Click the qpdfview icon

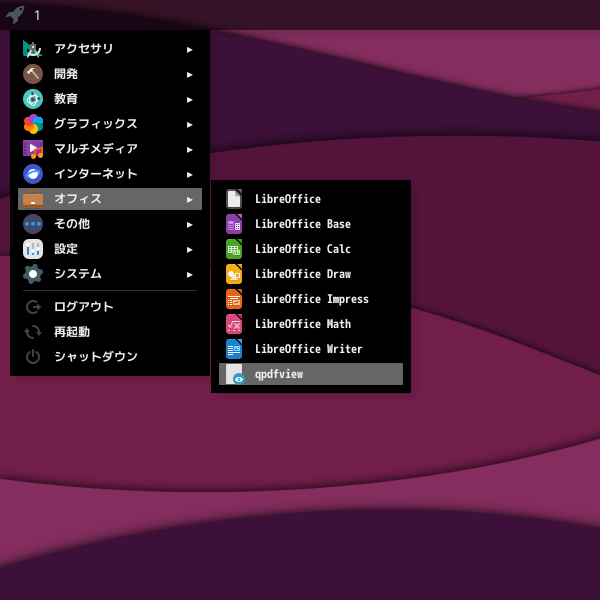click(x=234, y=374)
